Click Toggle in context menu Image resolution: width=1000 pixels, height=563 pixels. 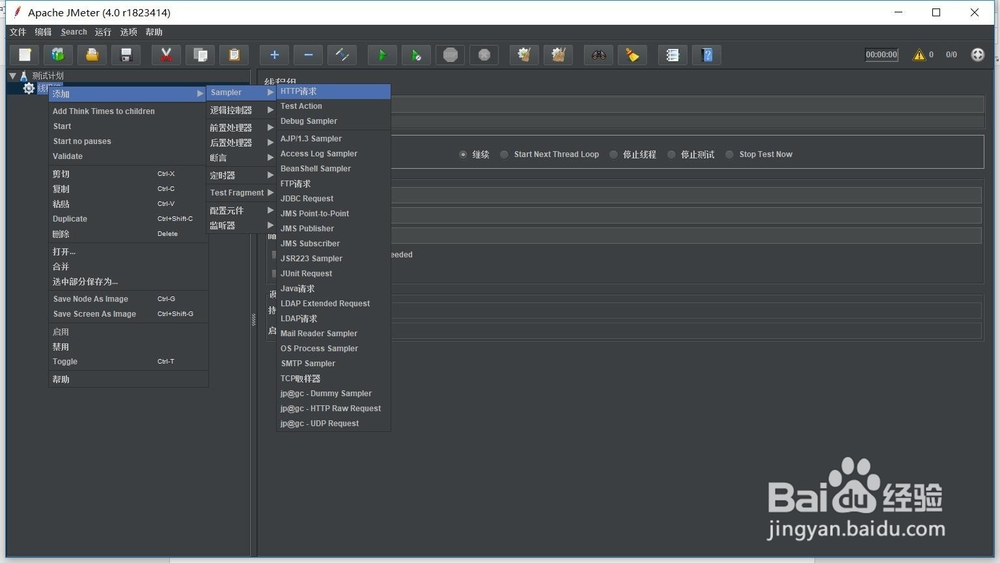pos(128,362)
